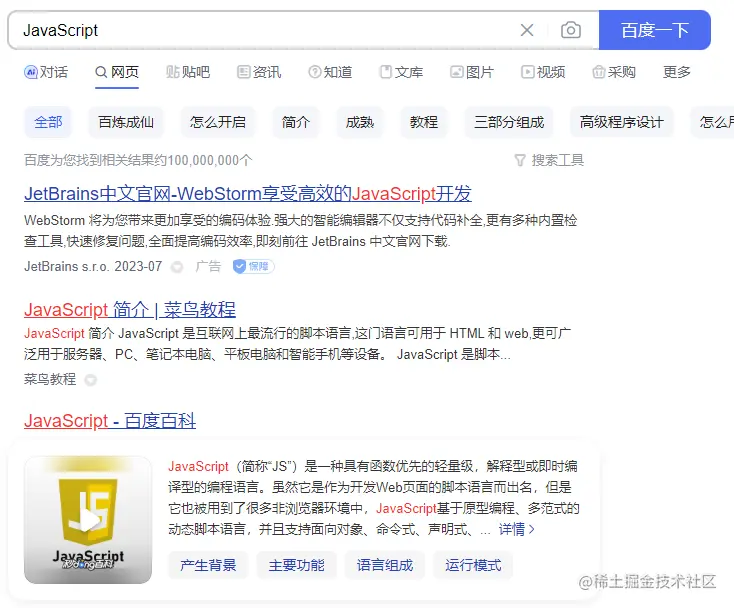The width and height of the screenshot is (734, 608).
Task: Jump to 产生背景 section
Action: (208, 565)
